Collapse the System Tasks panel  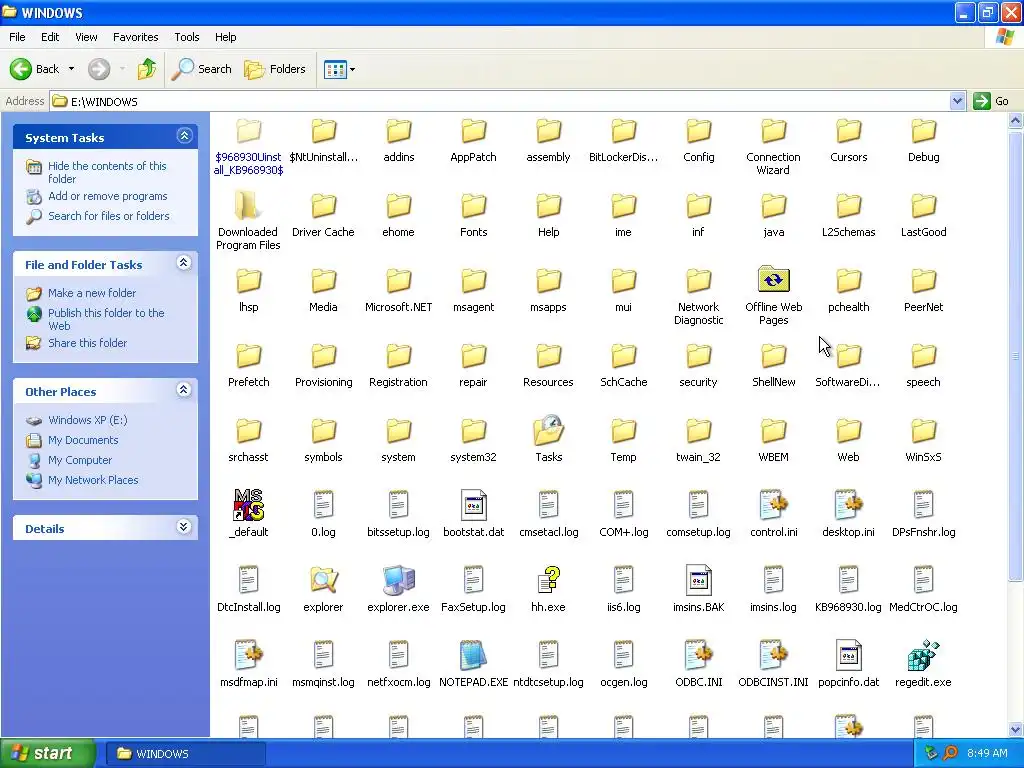coord(184,136)
